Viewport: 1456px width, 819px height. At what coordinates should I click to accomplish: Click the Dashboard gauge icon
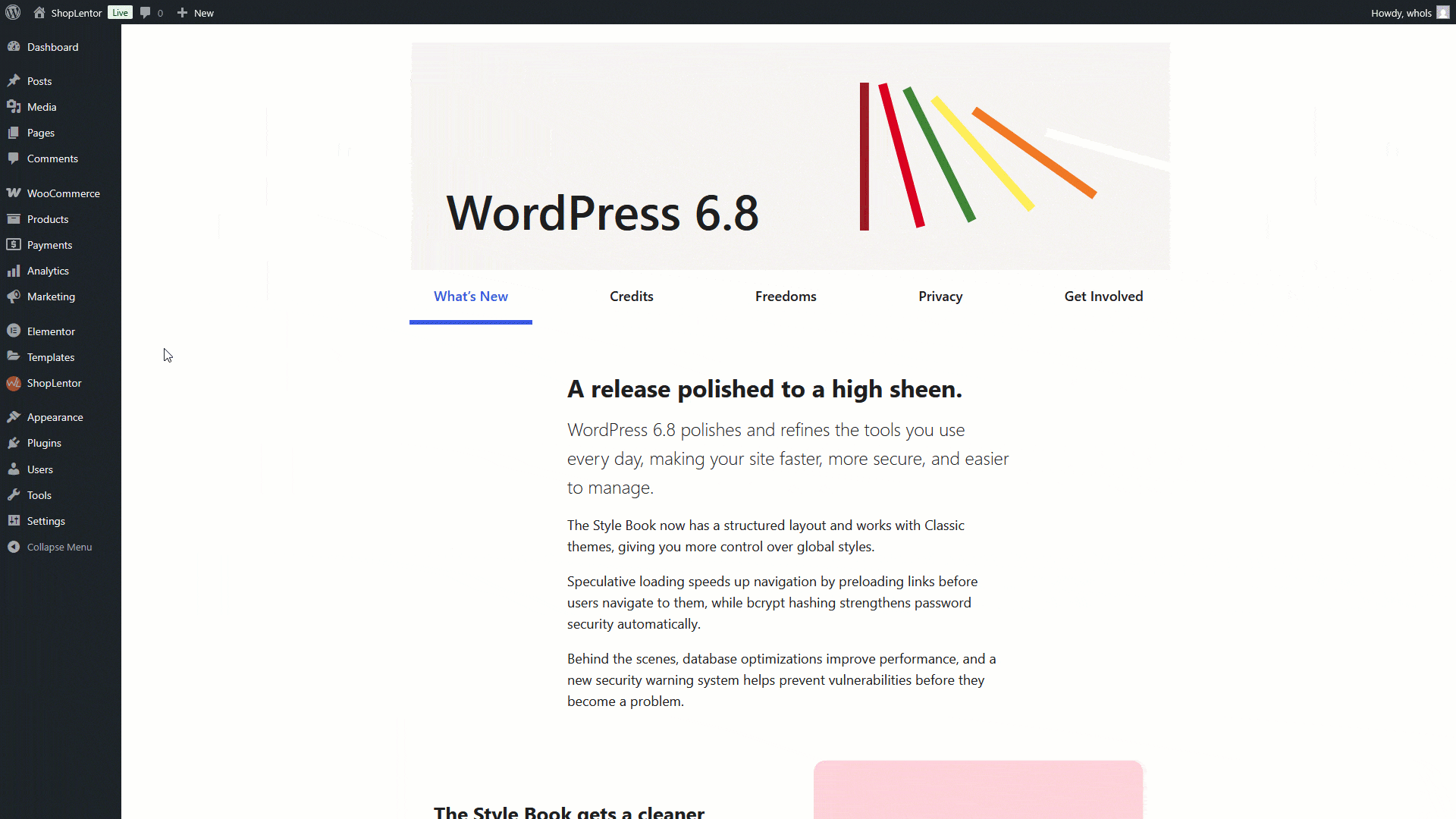[14, 46]
